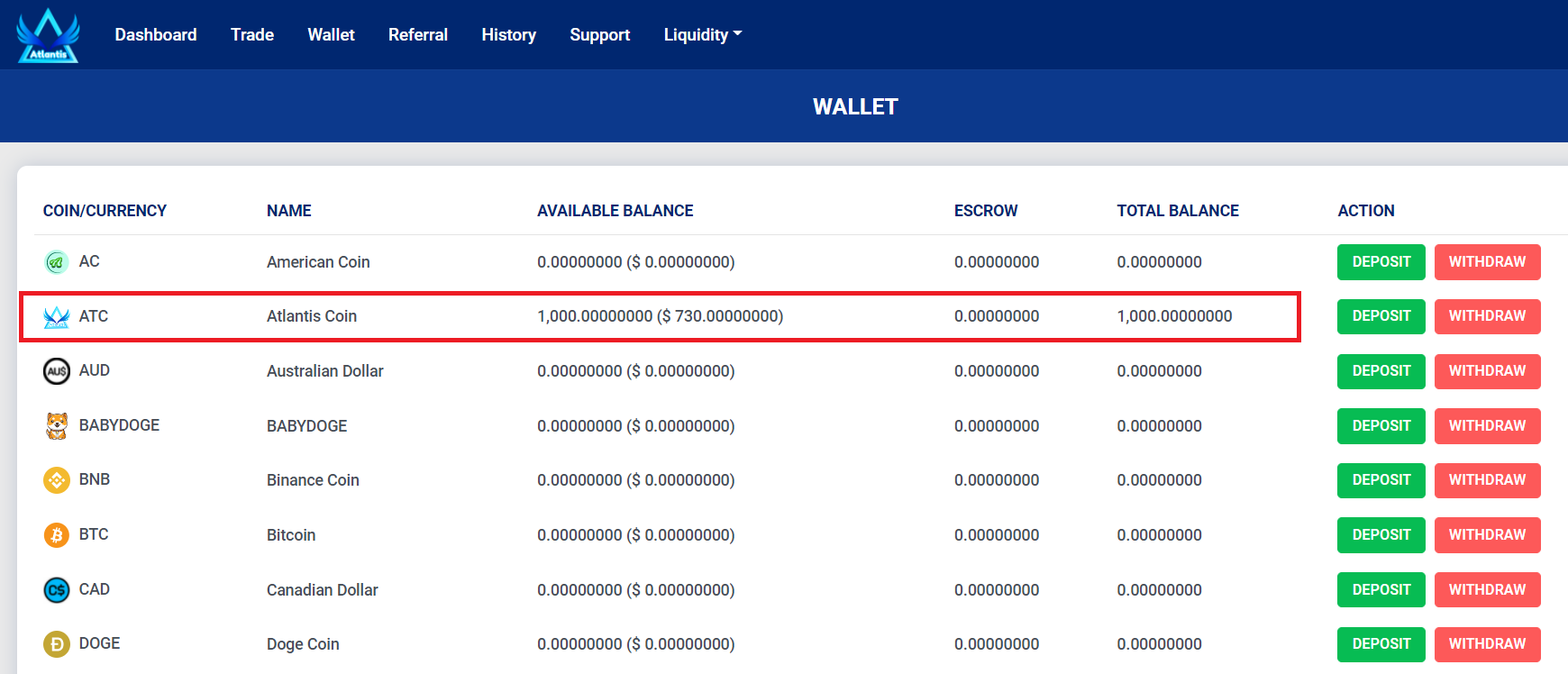Click the AC ticker label

pos(89,261)
